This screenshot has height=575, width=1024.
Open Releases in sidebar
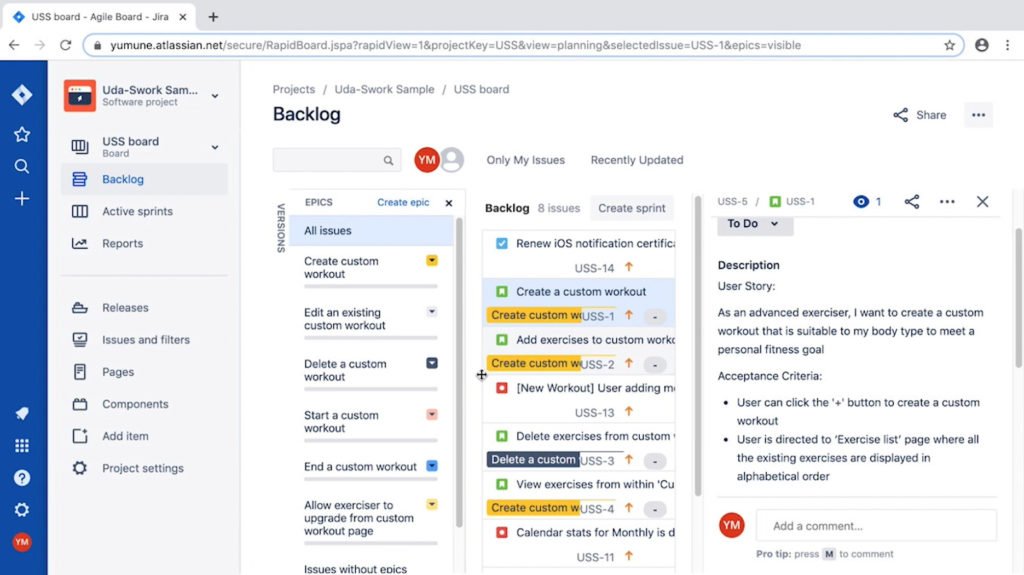click(144, 307)
